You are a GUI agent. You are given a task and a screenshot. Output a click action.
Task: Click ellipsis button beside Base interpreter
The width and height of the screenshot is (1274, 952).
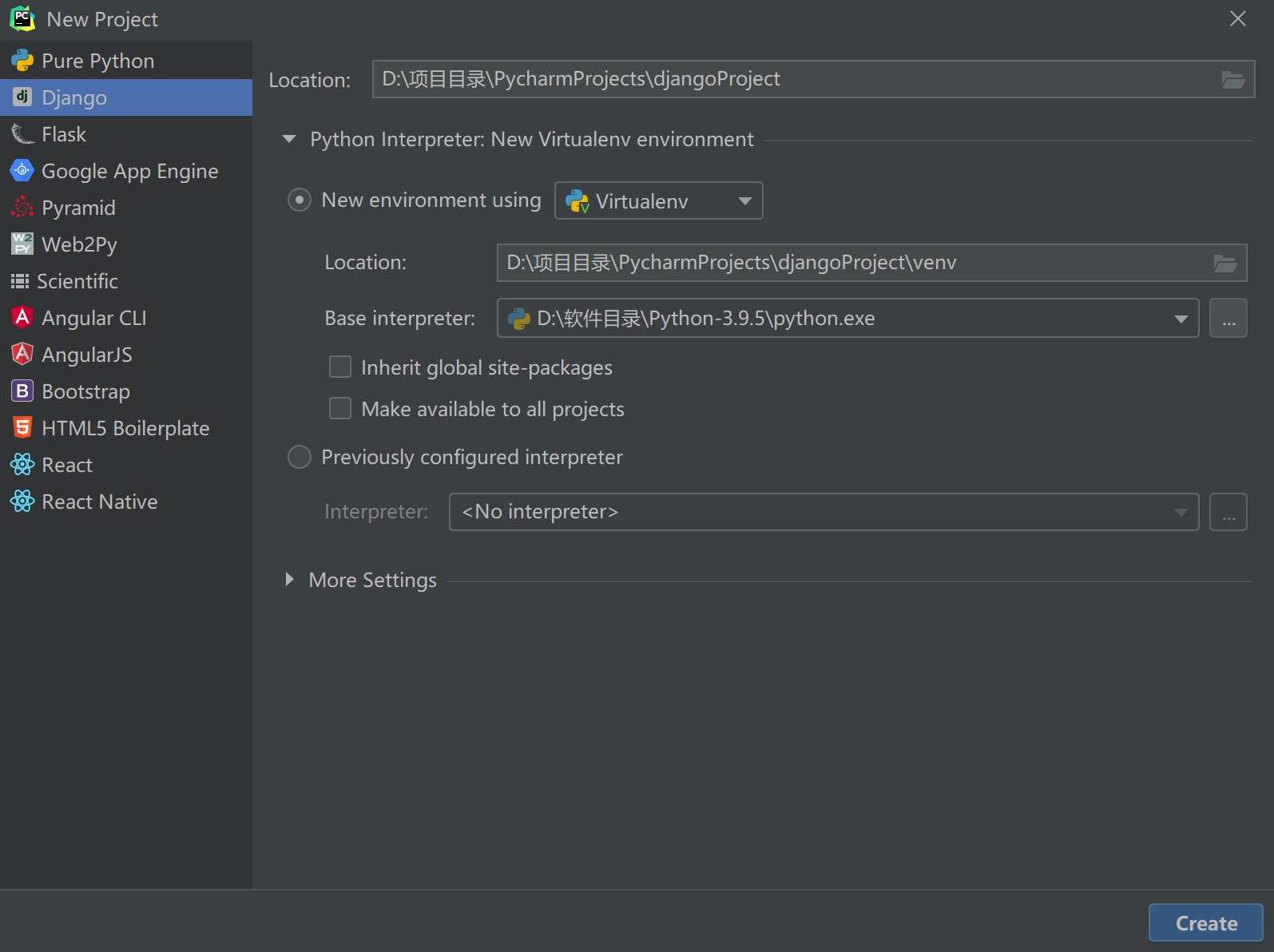coord(1228,318)
